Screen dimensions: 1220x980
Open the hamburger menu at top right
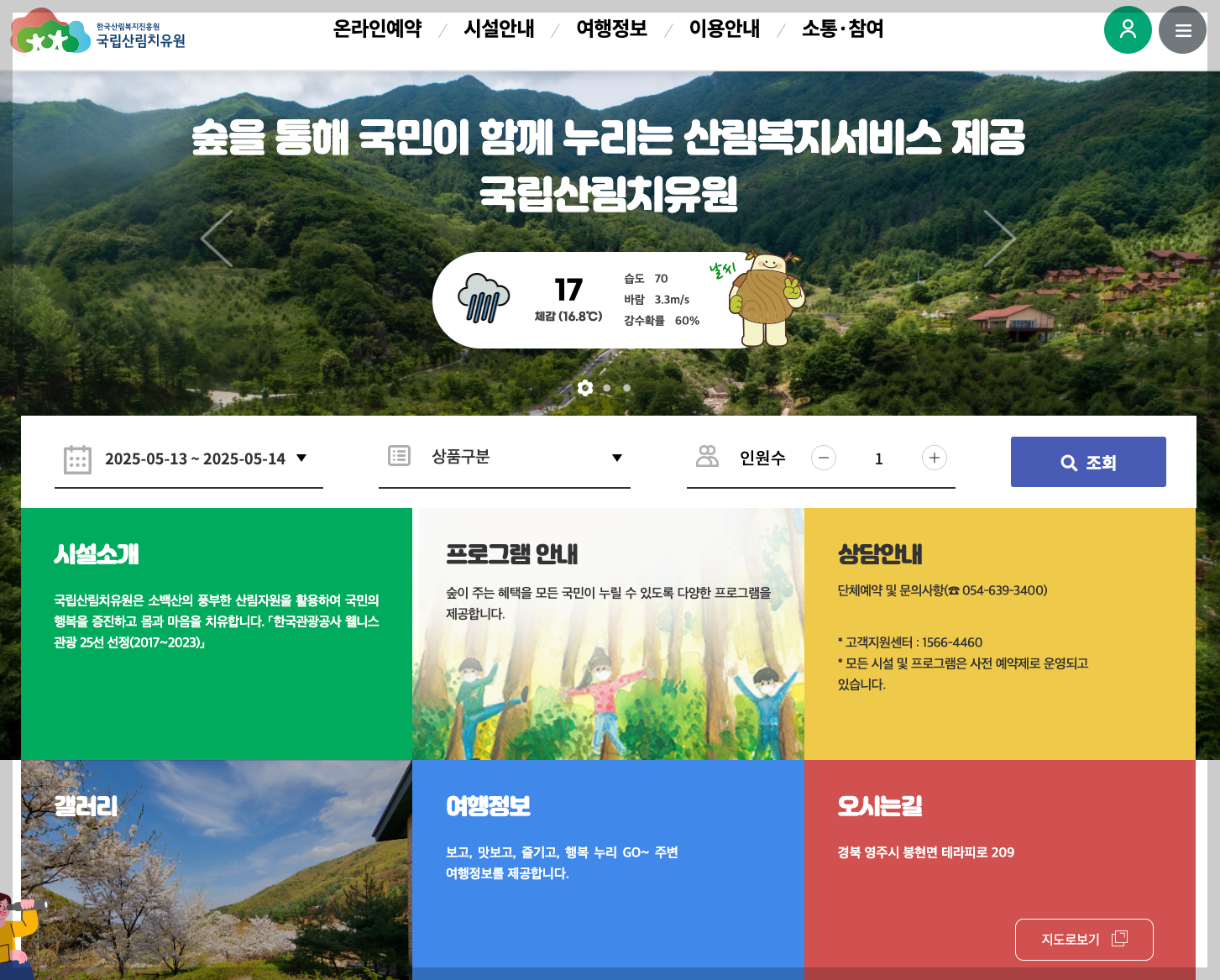point(1182,29)
